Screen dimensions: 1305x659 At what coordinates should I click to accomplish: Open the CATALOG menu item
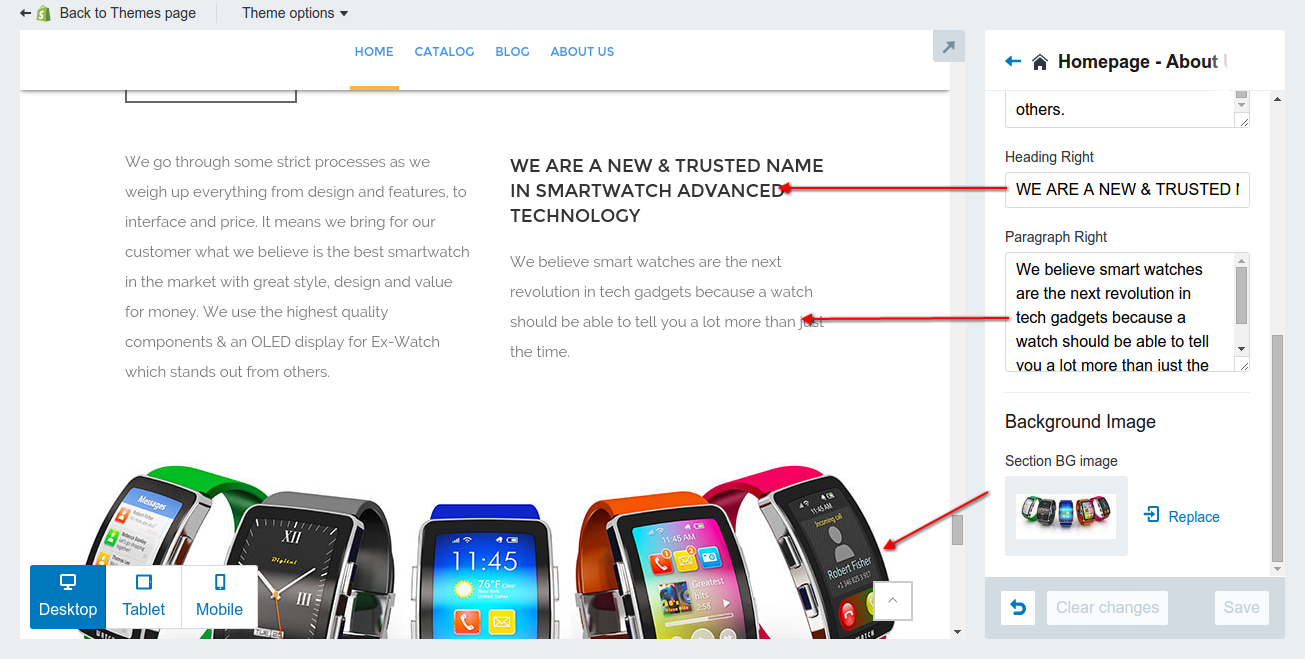(444, 51)
